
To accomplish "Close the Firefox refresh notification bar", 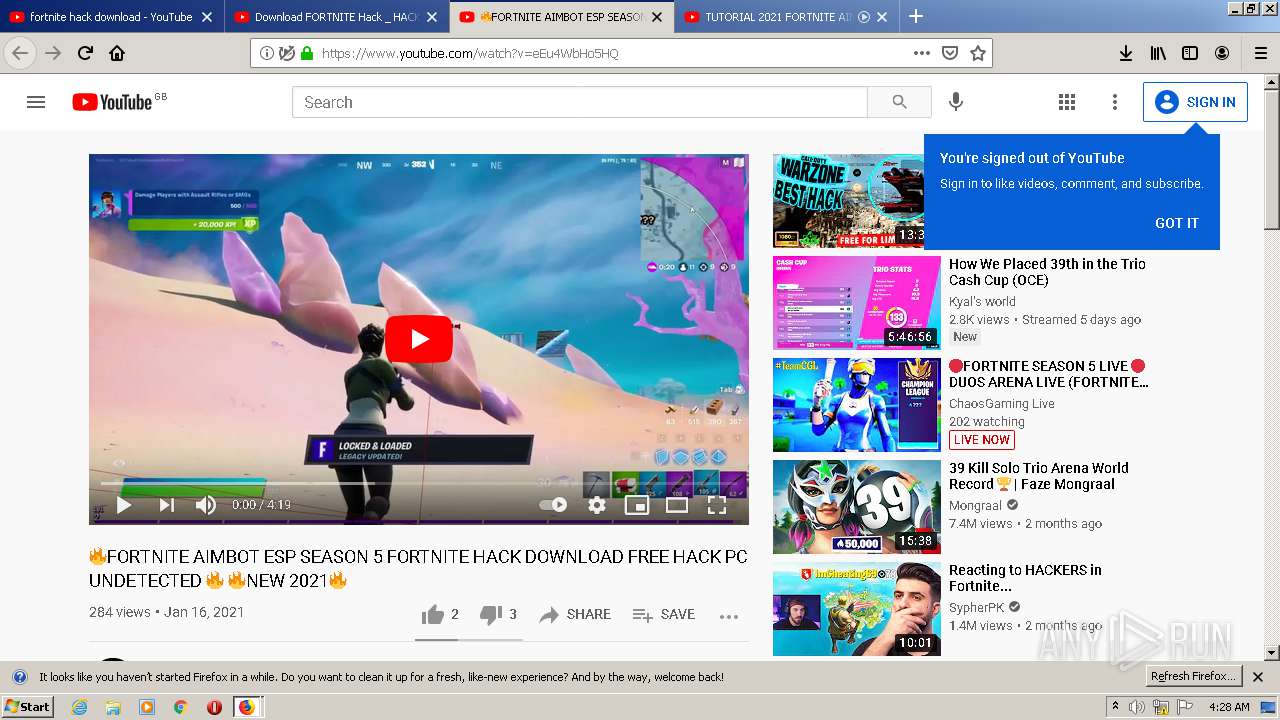I will [1258, 677].
